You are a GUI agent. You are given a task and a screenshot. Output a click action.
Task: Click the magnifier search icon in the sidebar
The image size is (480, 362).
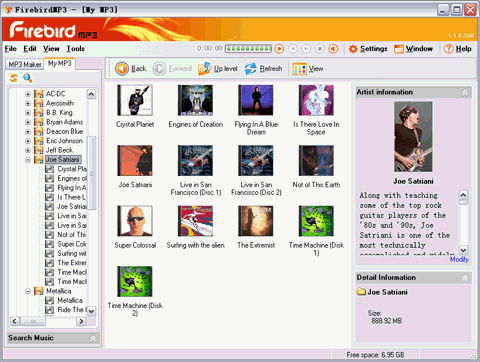click(x=28, y=78)
